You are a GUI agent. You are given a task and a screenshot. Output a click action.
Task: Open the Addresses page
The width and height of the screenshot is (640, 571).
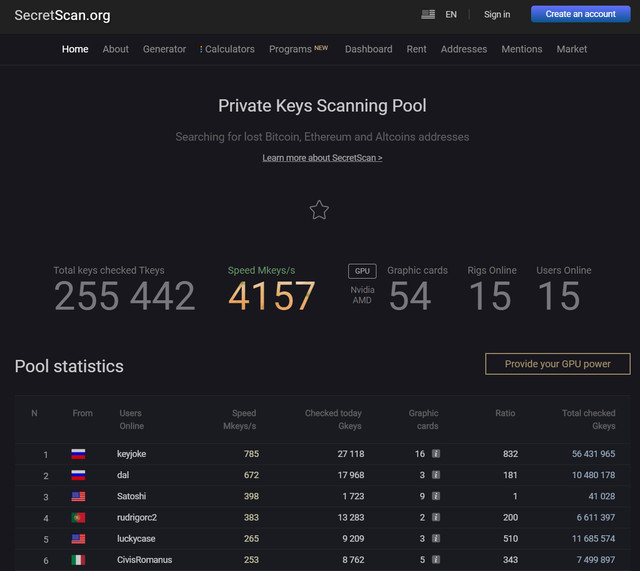click(464, 49)
